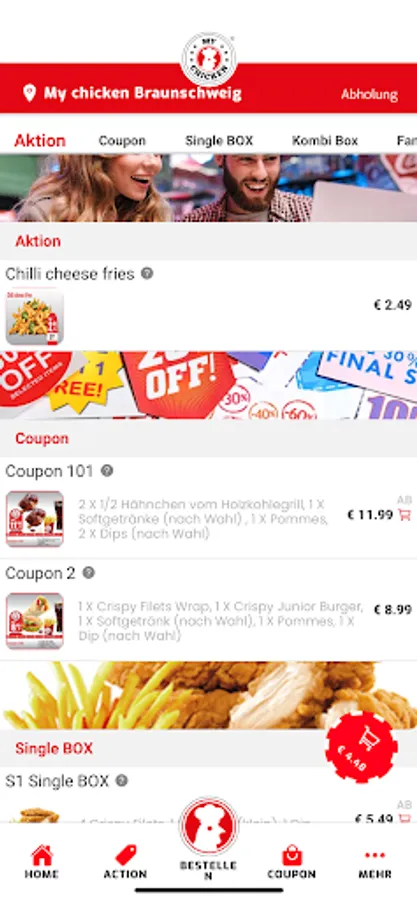
Task: Tap the My Chicken logo at top
Action: tap(209, 60)
